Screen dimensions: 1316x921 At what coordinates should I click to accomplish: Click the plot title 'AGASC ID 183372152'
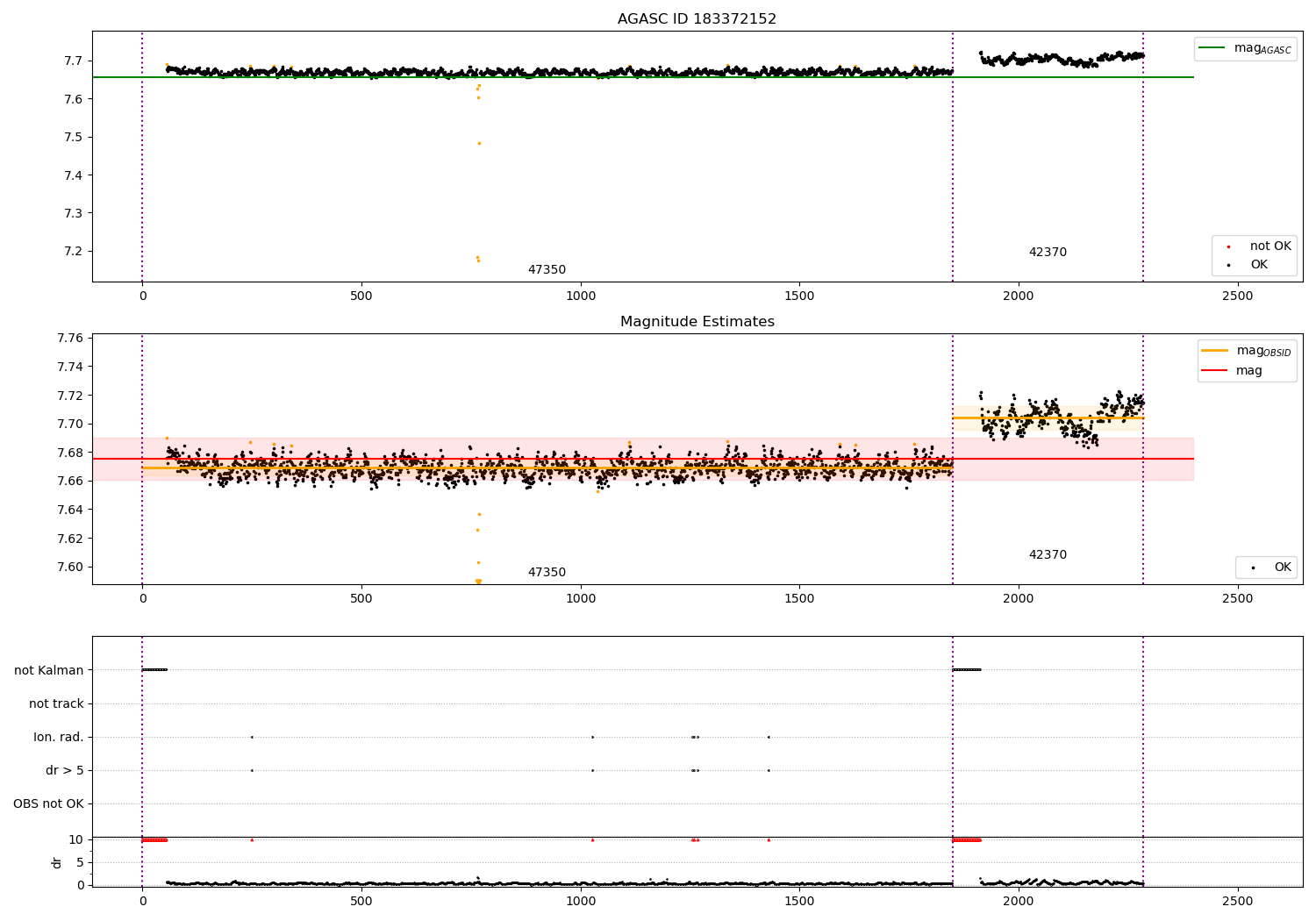click(697, 19)
